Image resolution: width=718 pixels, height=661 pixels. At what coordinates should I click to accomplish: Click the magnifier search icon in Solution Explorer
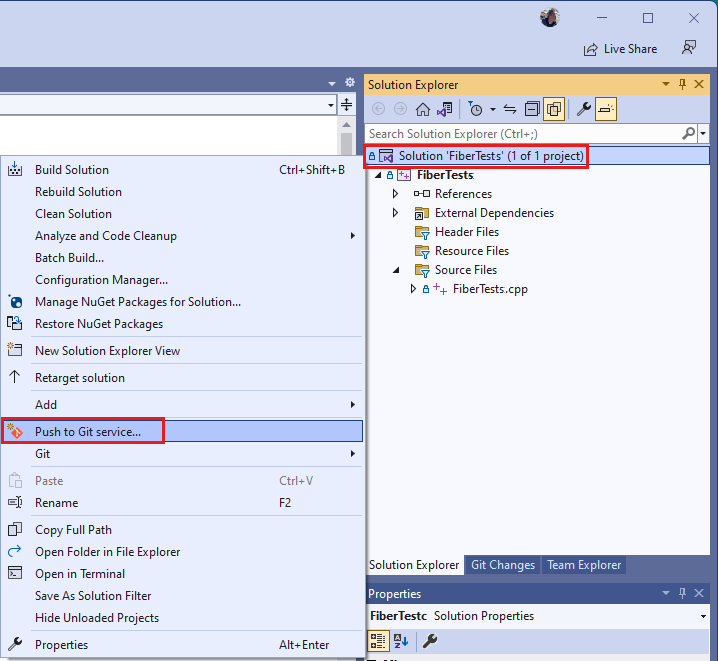(x=688, y=134)
